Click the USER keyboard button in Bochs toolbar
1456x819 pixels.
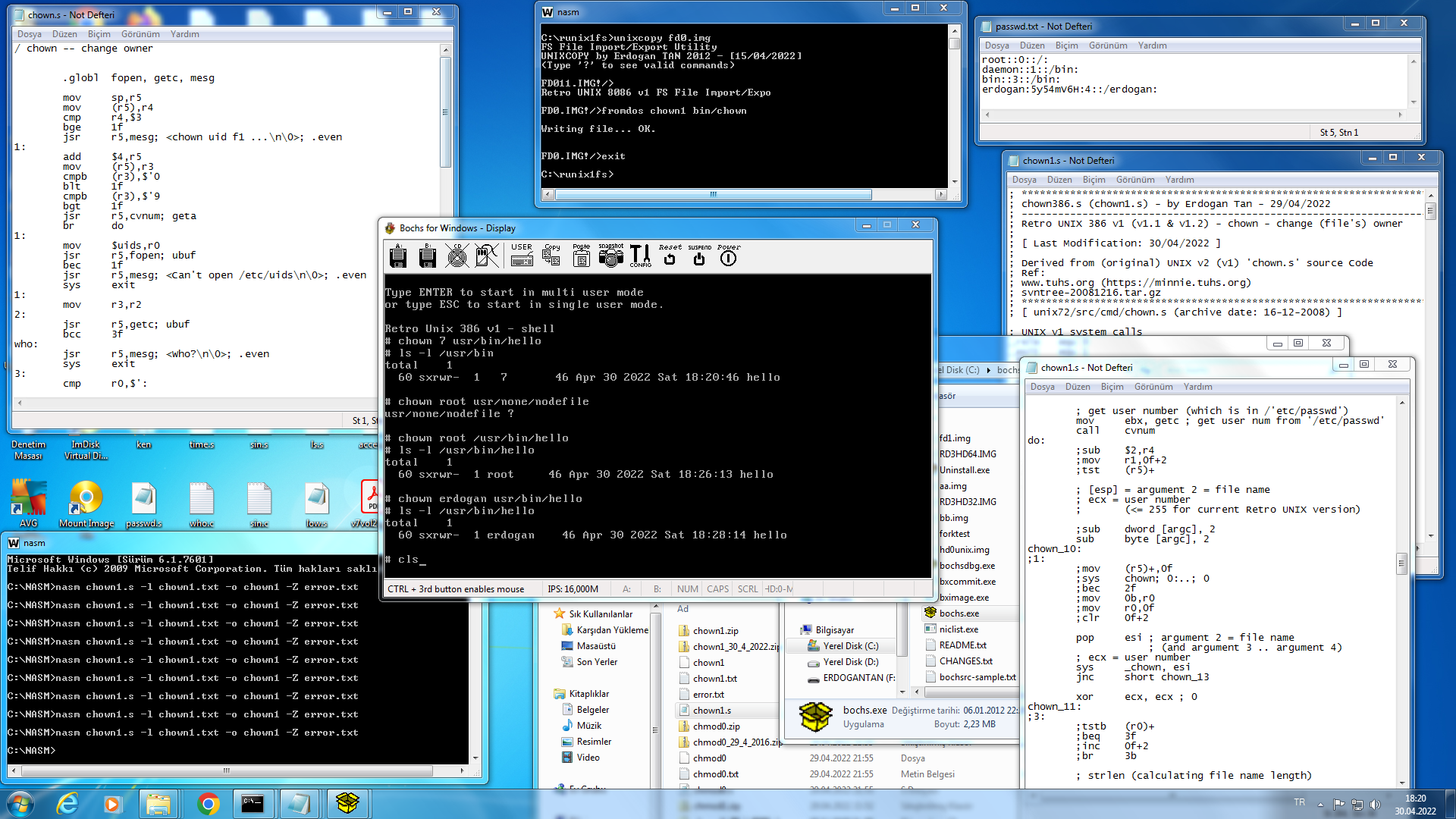[x=522, y=256]
